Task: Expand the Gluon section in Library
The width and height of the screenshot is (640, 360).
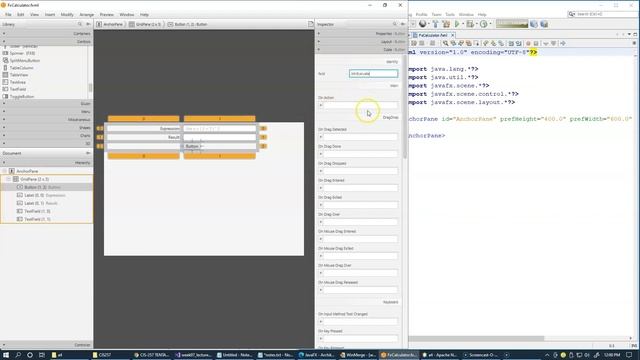Action: click(x=47, y=104)
